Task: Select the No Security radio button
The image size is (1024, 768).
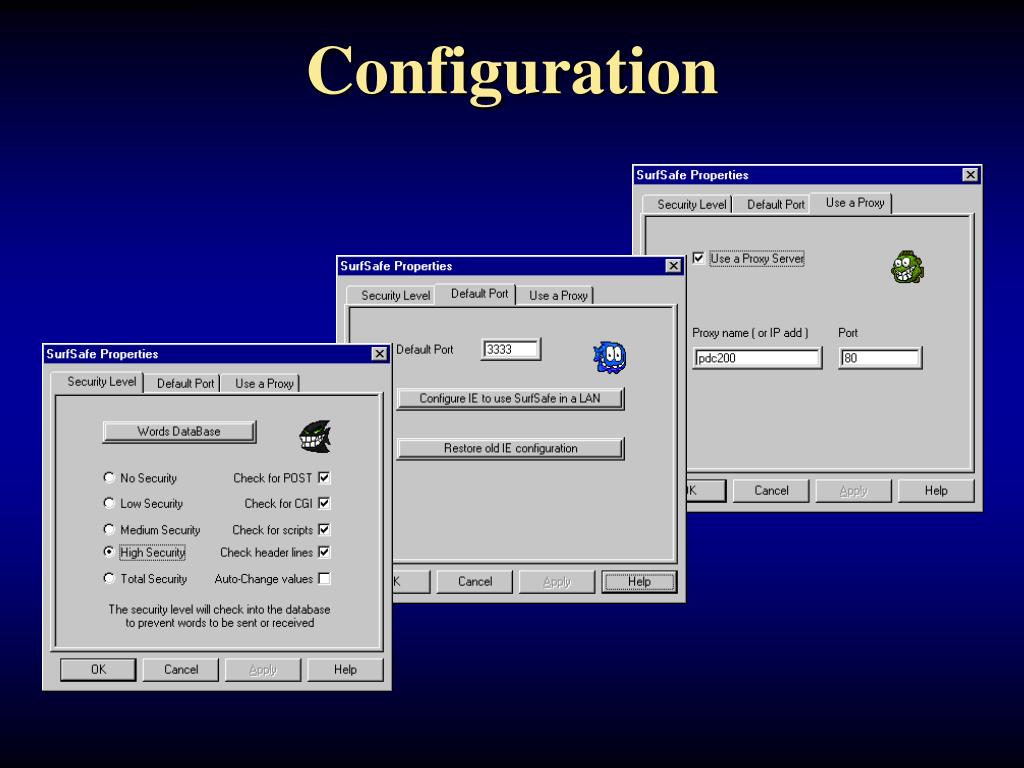Action: click(x=109, y=477)
